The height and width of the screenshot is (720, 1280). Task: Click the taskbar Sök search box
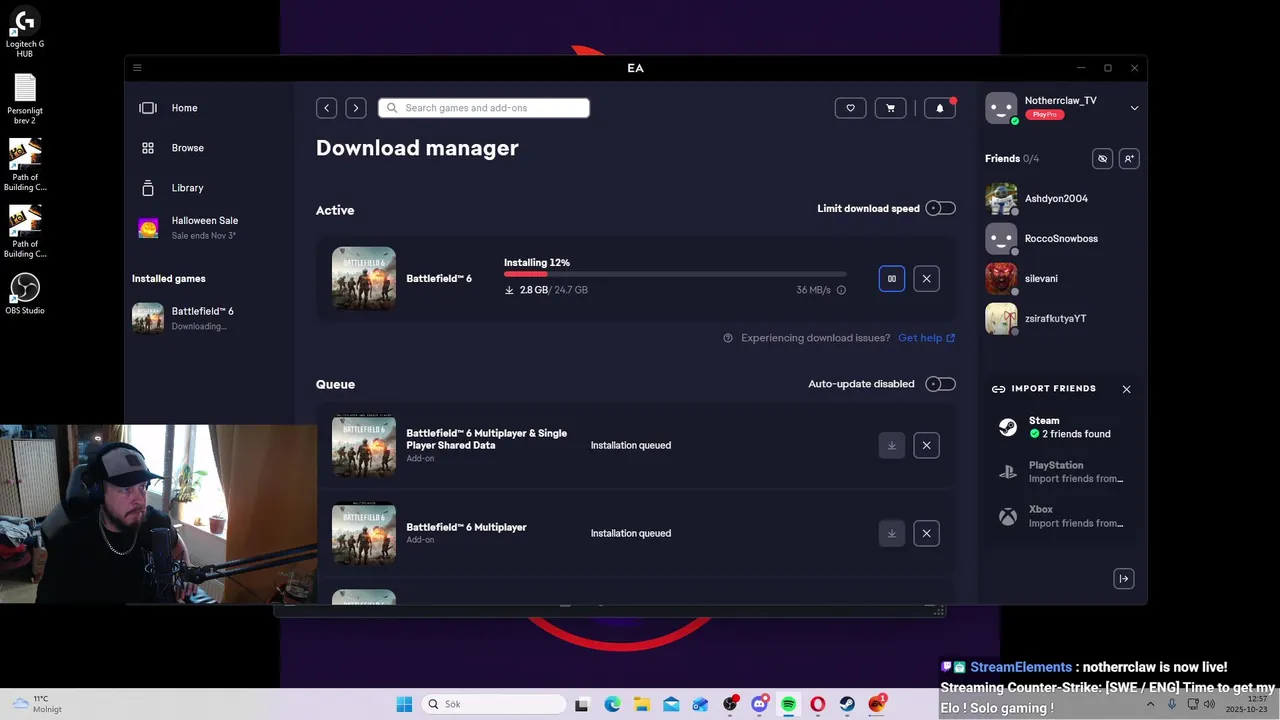tap(494, 704)
